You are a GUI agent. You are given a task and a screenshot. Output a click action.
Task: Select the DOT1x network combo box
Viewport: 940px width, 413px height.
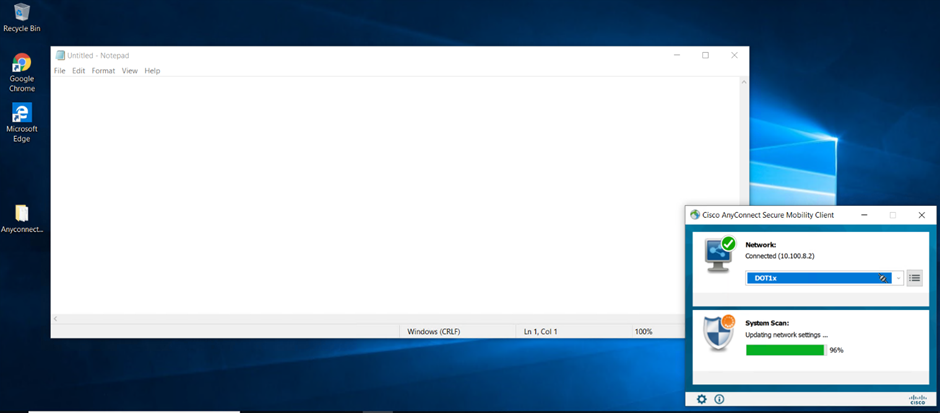pos(824,278)
